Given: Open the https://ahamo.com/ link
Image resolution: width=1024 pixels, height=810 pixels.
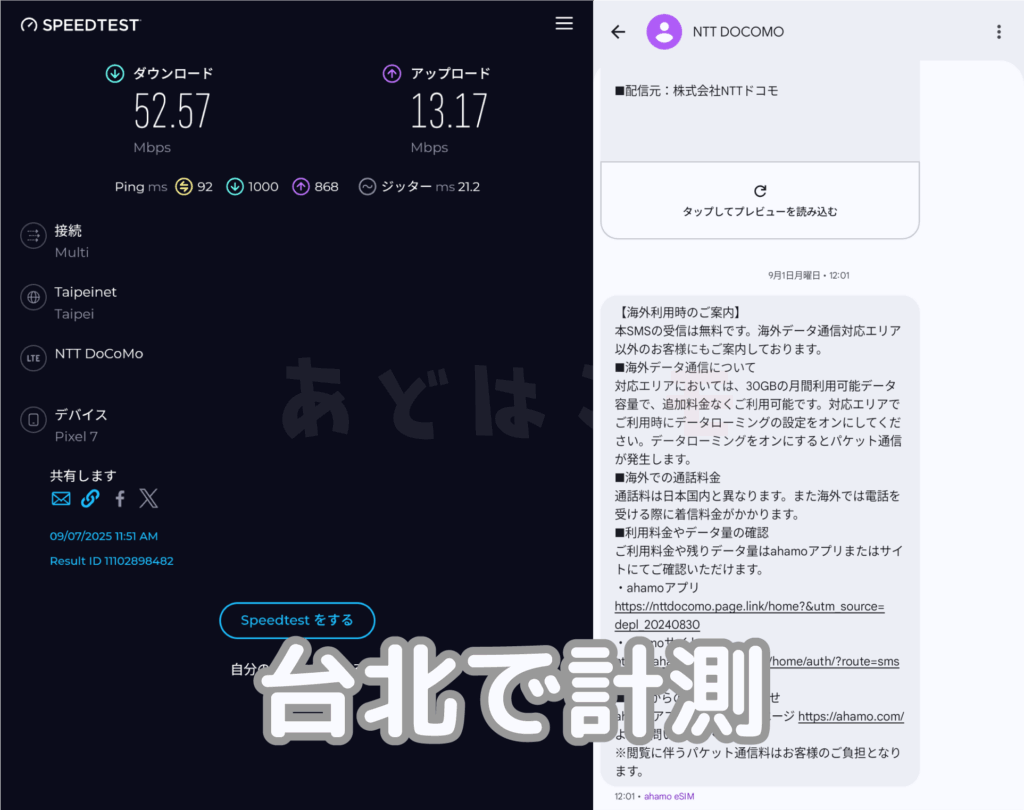Looking at the screenshot, I should point(851,717).
